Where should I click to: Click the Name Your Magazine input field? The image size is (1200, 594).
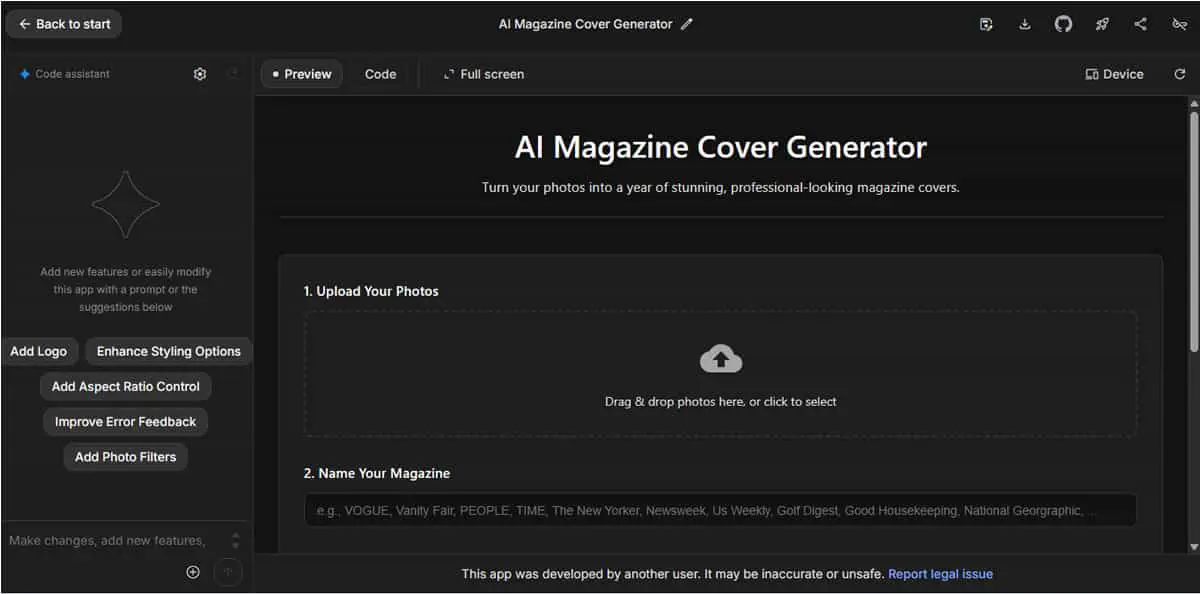720,510
